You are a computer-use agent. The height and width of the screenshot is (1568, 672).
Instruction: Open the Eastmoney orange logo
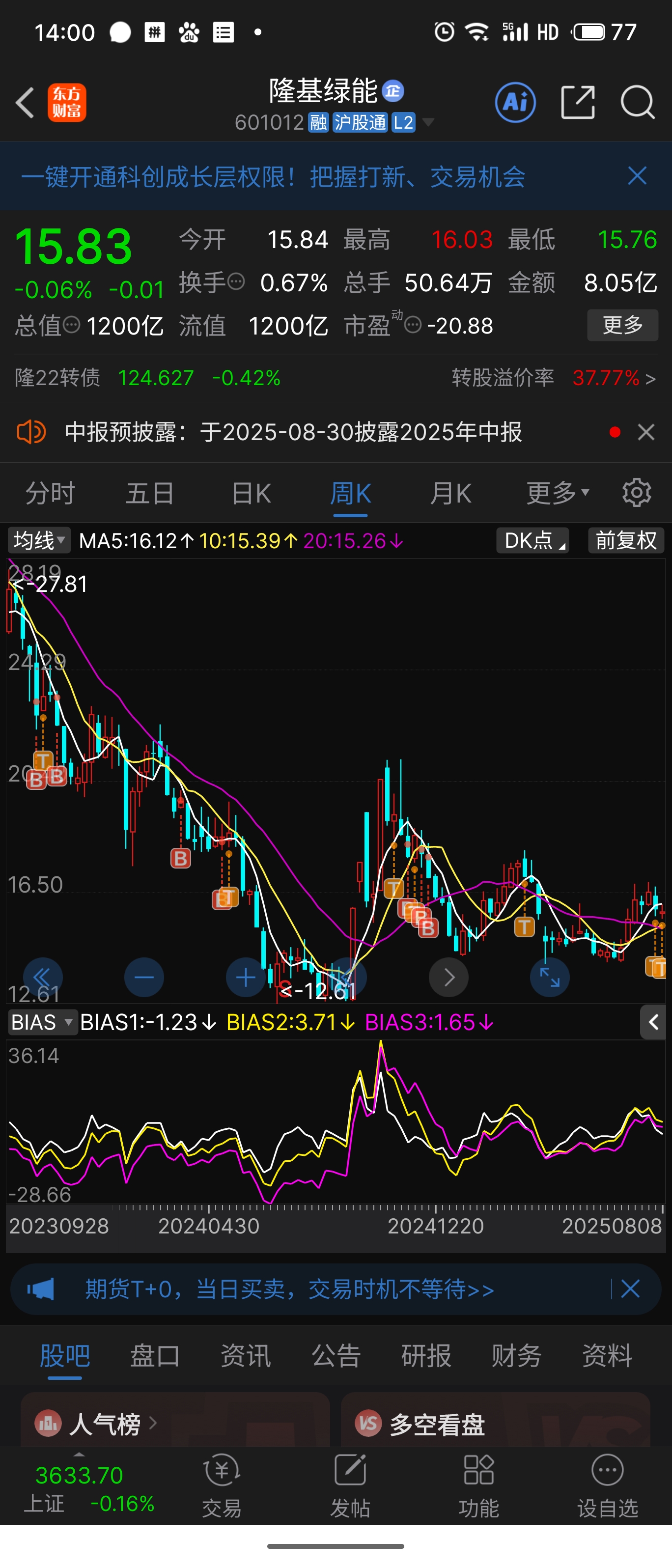[x=67, y=102]
